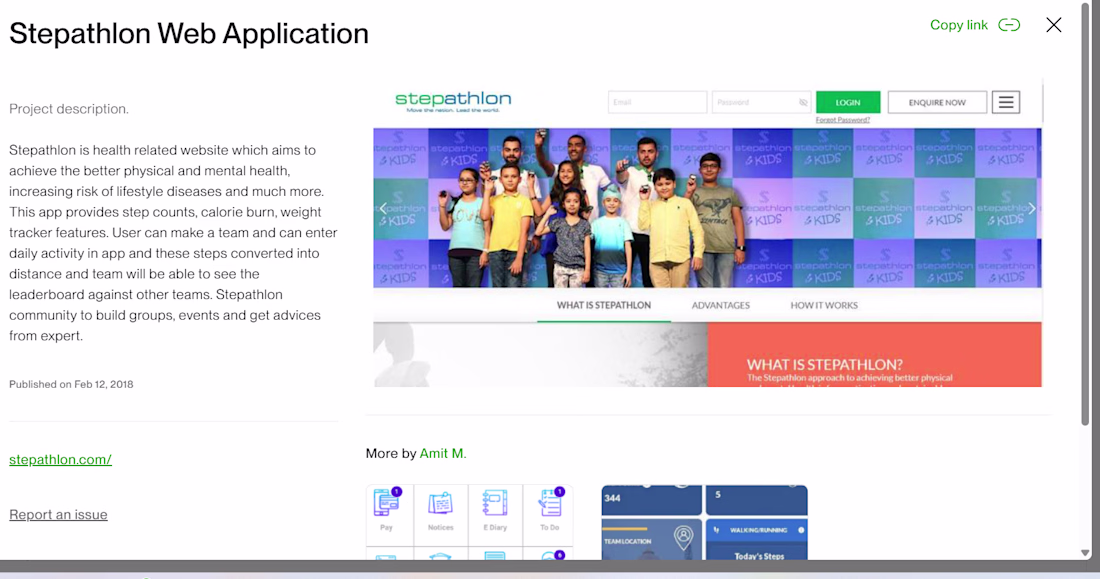Click the vertical scrollbar thumb
The width and height of the screenshot is (1100, 579).
[1085, 214]
